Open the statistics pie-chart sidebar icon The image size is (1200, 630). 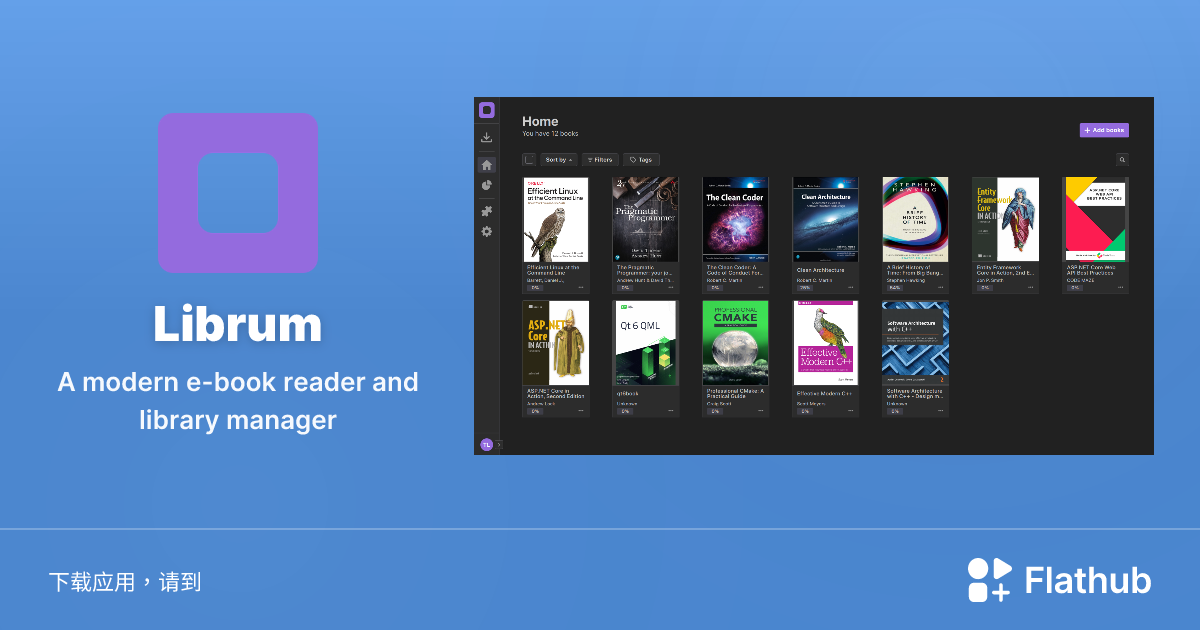coord(487,187)
